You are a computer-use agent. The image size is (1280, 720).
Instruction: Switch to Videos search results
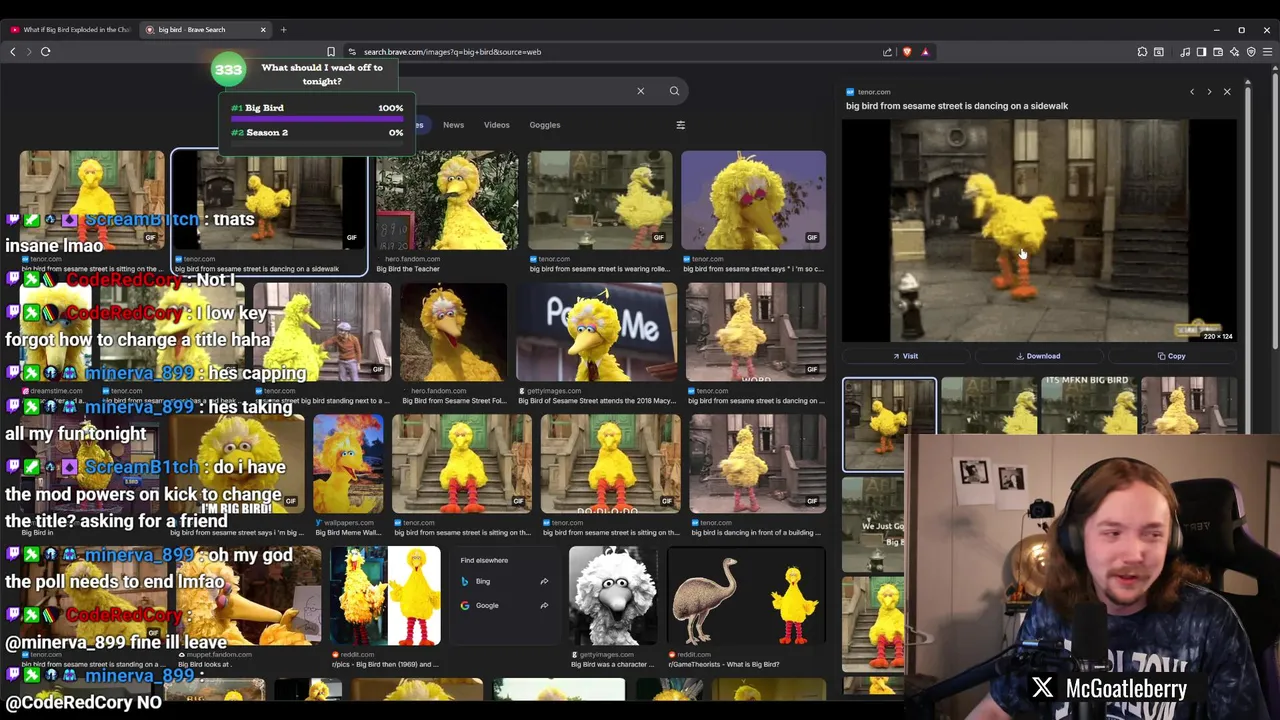496,125
